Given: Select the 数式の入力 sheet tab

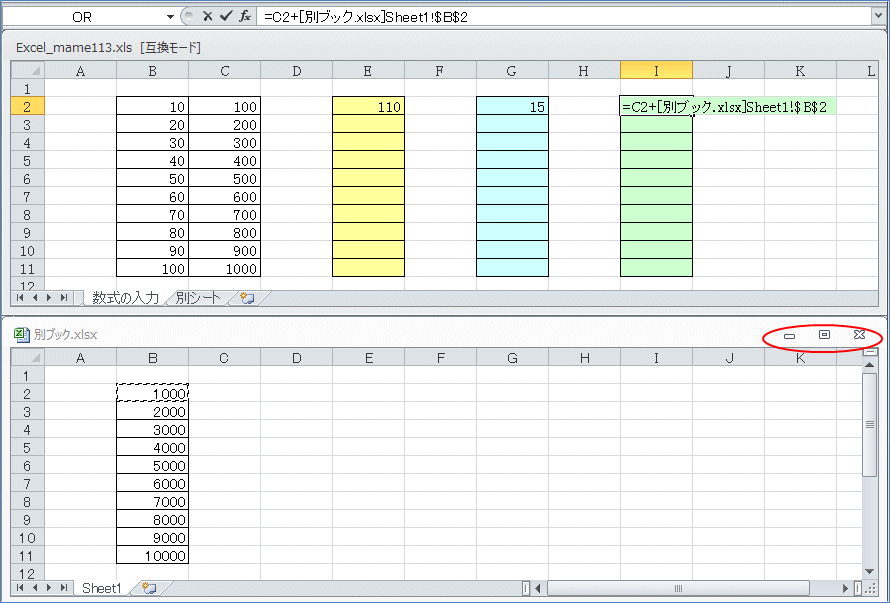Looking at the screenshot, I should point(125,298).
